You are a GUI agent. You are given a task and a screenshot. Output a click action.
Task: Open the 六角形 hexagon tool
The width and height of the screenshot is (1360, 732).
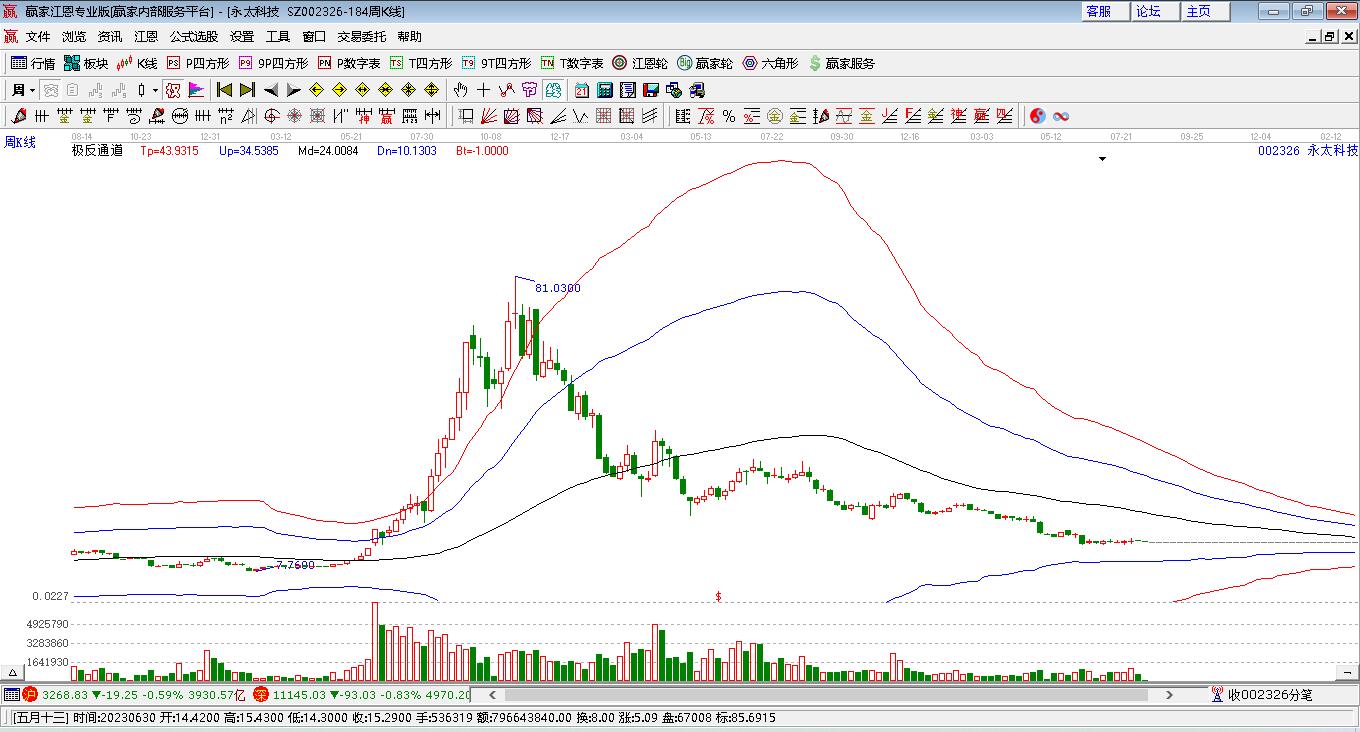click(770, 63)
